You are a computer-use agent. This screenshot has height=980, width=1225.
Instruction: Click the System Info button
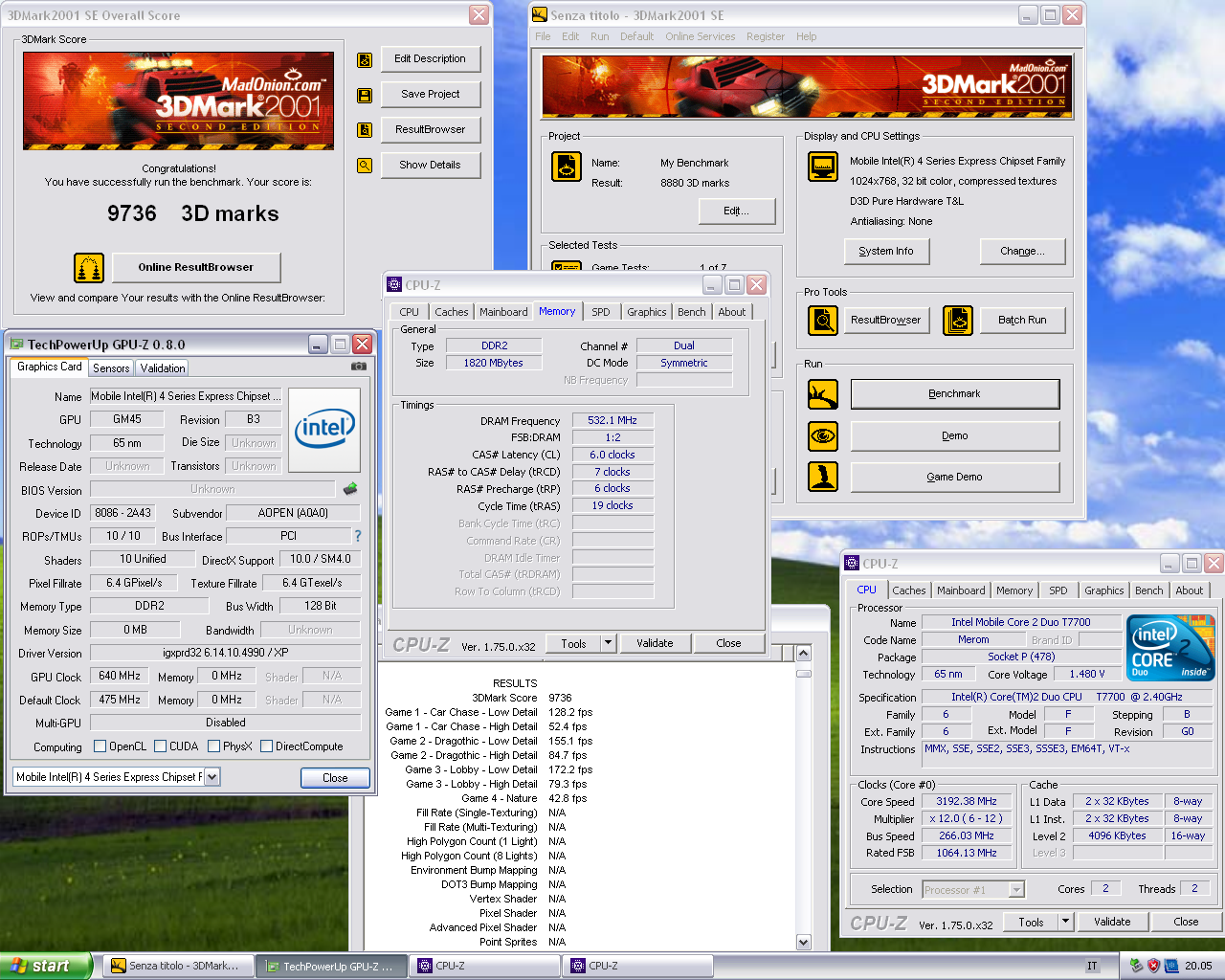[886, 251]
